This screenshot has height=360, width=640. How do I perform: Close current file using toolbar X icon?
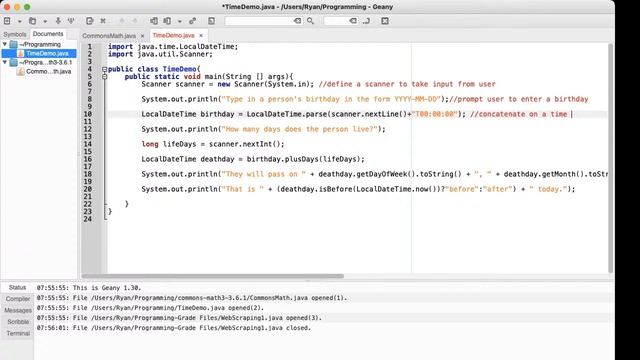click(x=103, y=21)
